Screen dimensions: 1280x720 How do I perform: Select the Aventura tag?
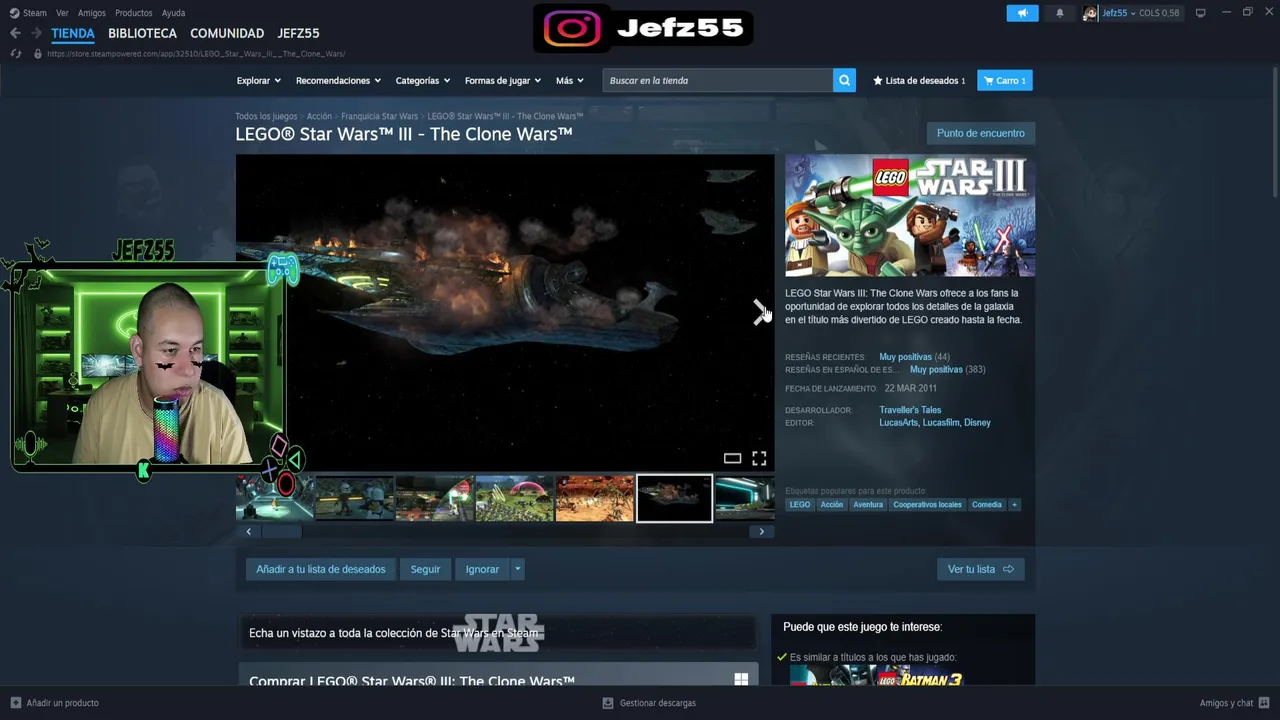click(868, 504)
